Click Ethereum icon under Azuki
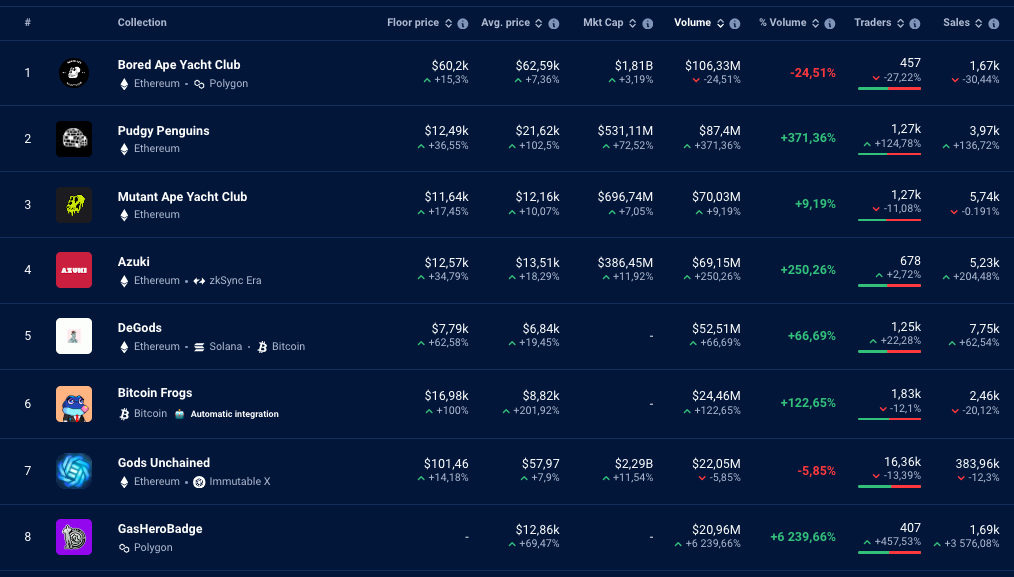 (124, 281)
